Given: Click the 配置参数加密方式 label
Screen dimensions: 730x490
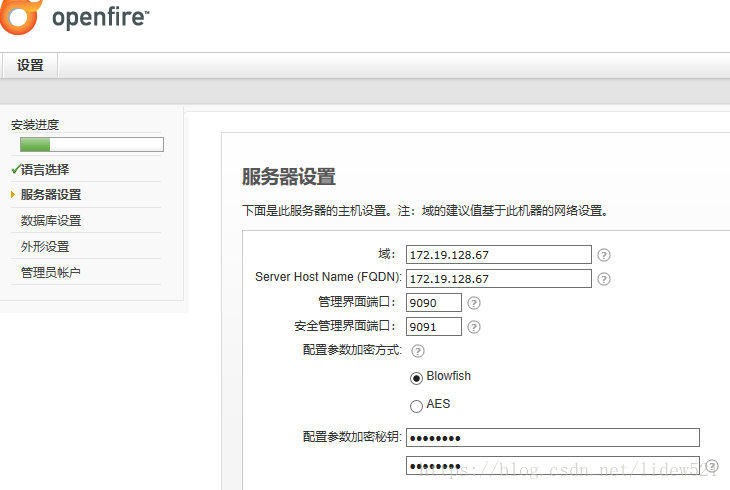Looking at the screenshot, I should tap(352, 350).
